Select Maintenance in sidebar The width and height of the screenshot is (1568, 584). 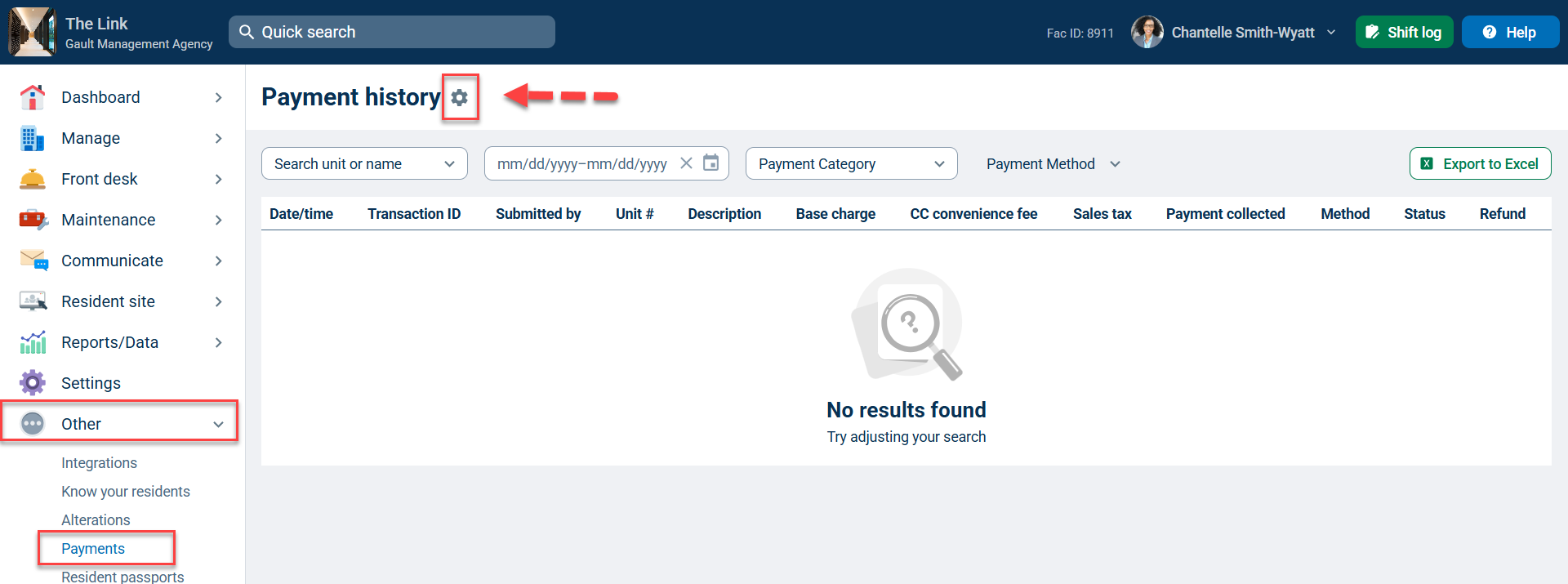109,220
